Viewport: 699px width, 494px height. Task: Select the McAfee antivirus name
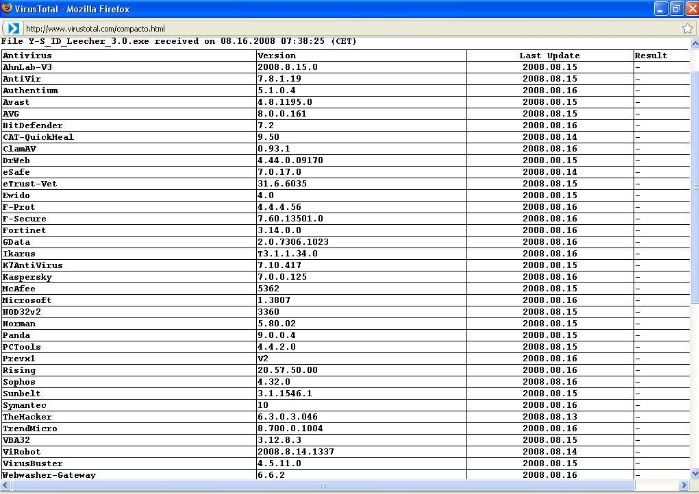[x=19, y=288]
